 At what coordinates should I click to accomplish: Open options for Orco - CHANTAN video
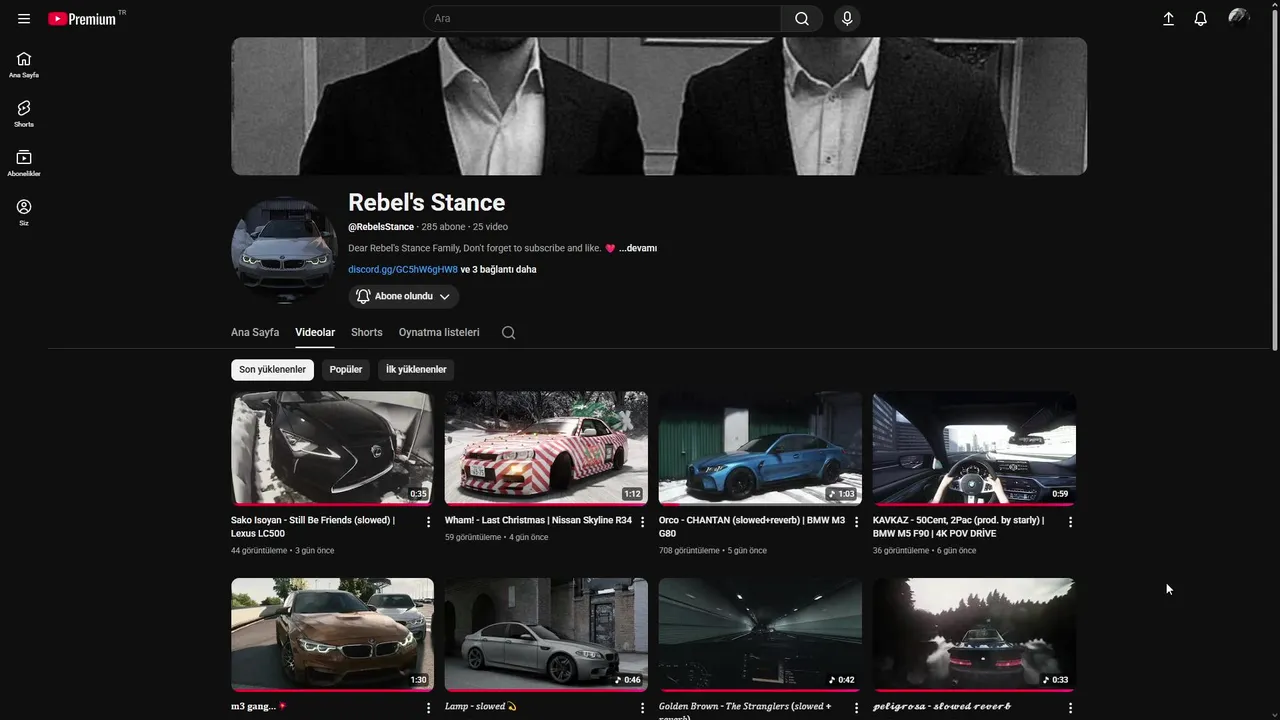pyautogui.click(x=857, y=522)
